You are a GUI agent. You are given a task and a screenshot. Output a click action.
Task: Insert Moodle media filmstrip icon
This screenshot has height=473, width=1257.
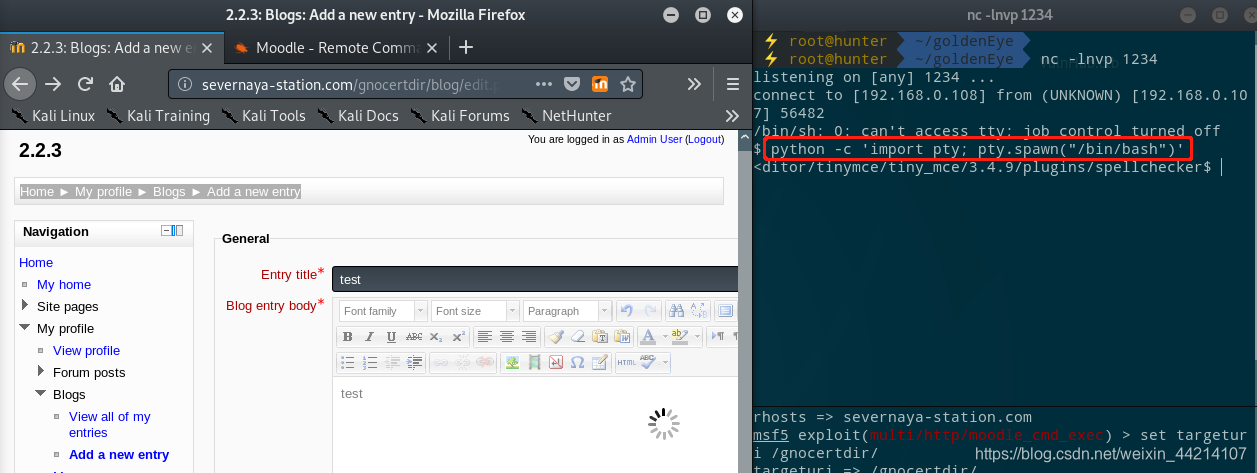(x=534, y=363)
